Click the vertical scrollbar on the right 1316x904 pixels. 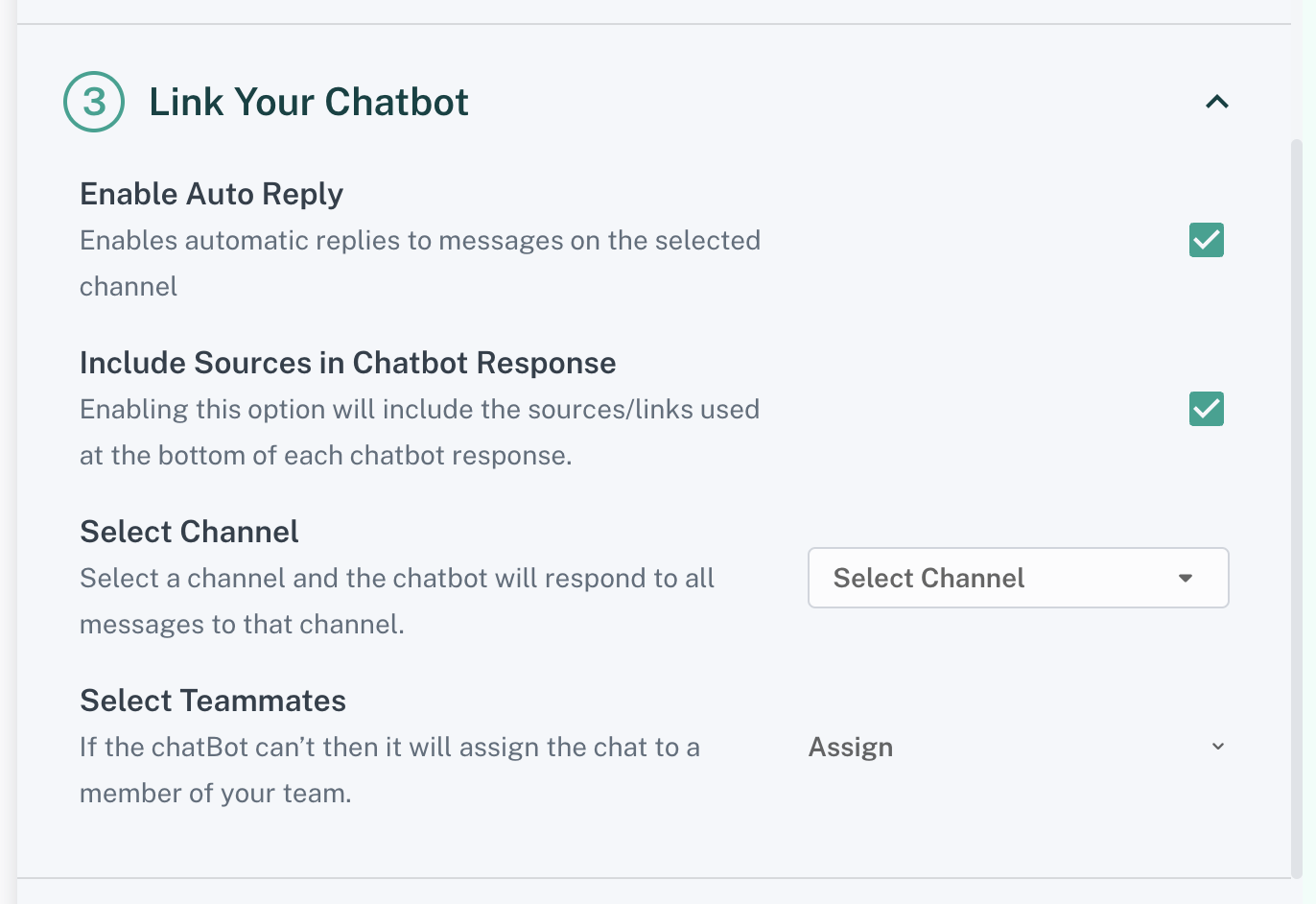[x=1297, y=509]
